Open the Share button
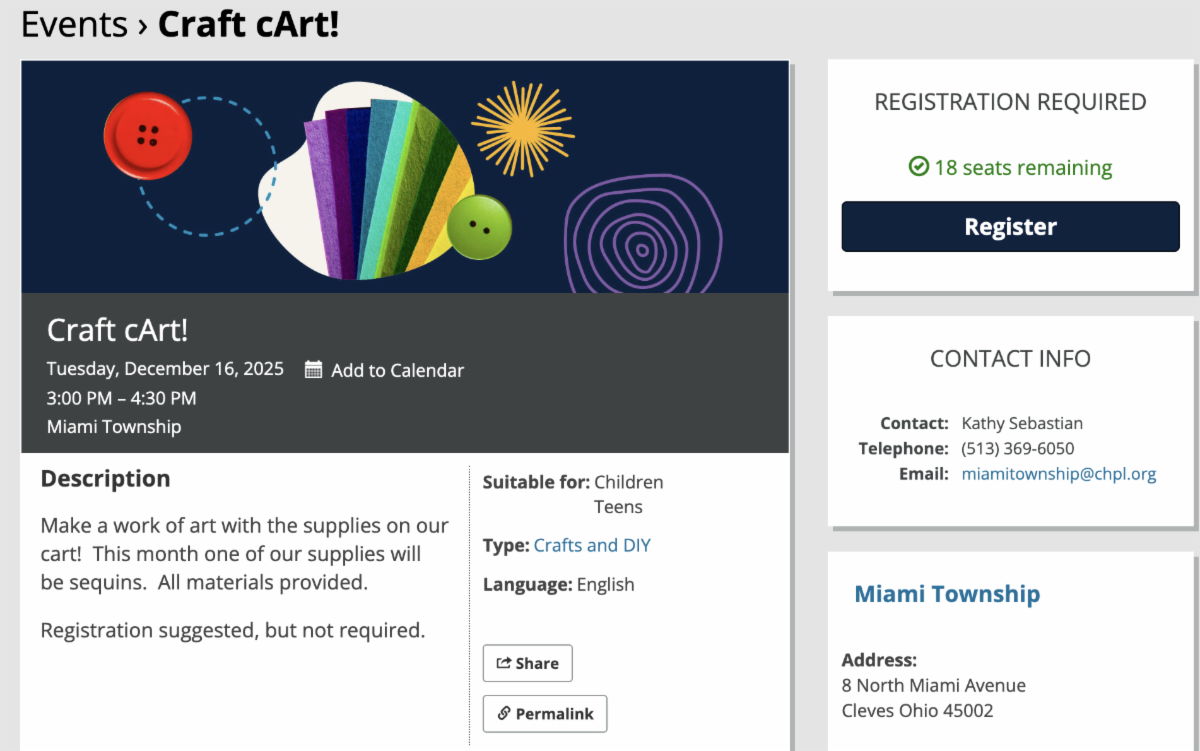This screenshot has height=751, width=1200. (527, 663)
